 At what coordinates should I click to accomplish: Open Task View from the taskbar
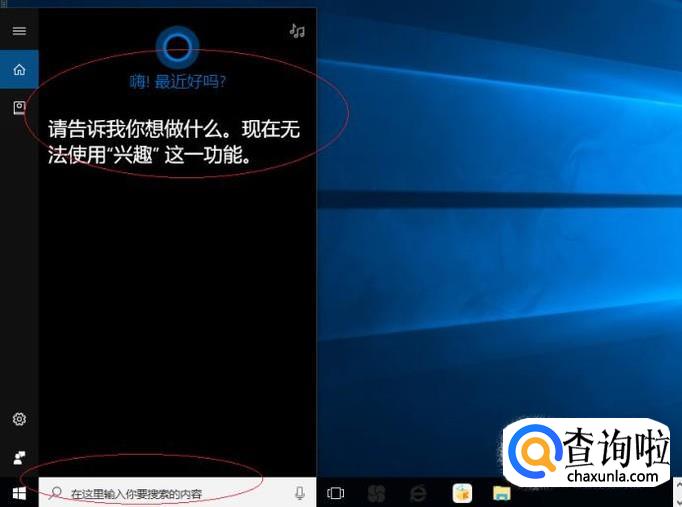(336, 493)
